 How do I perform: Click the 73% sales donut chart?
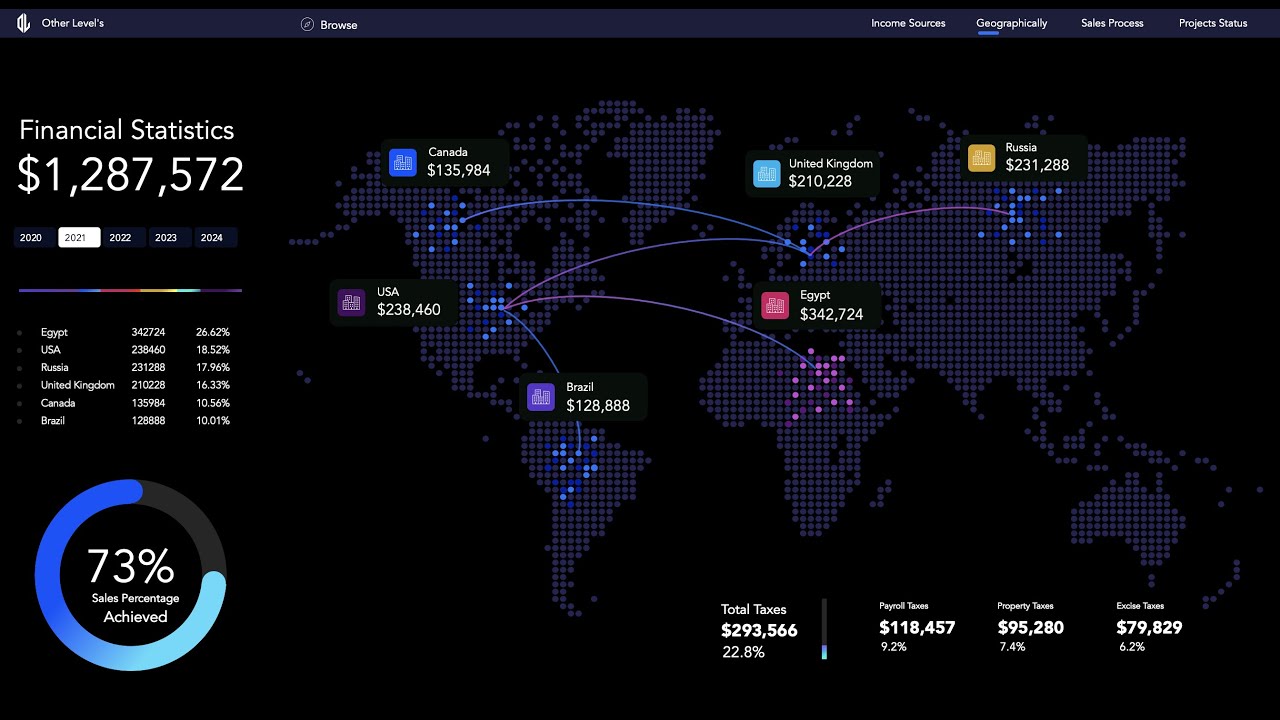click(131, 575)
